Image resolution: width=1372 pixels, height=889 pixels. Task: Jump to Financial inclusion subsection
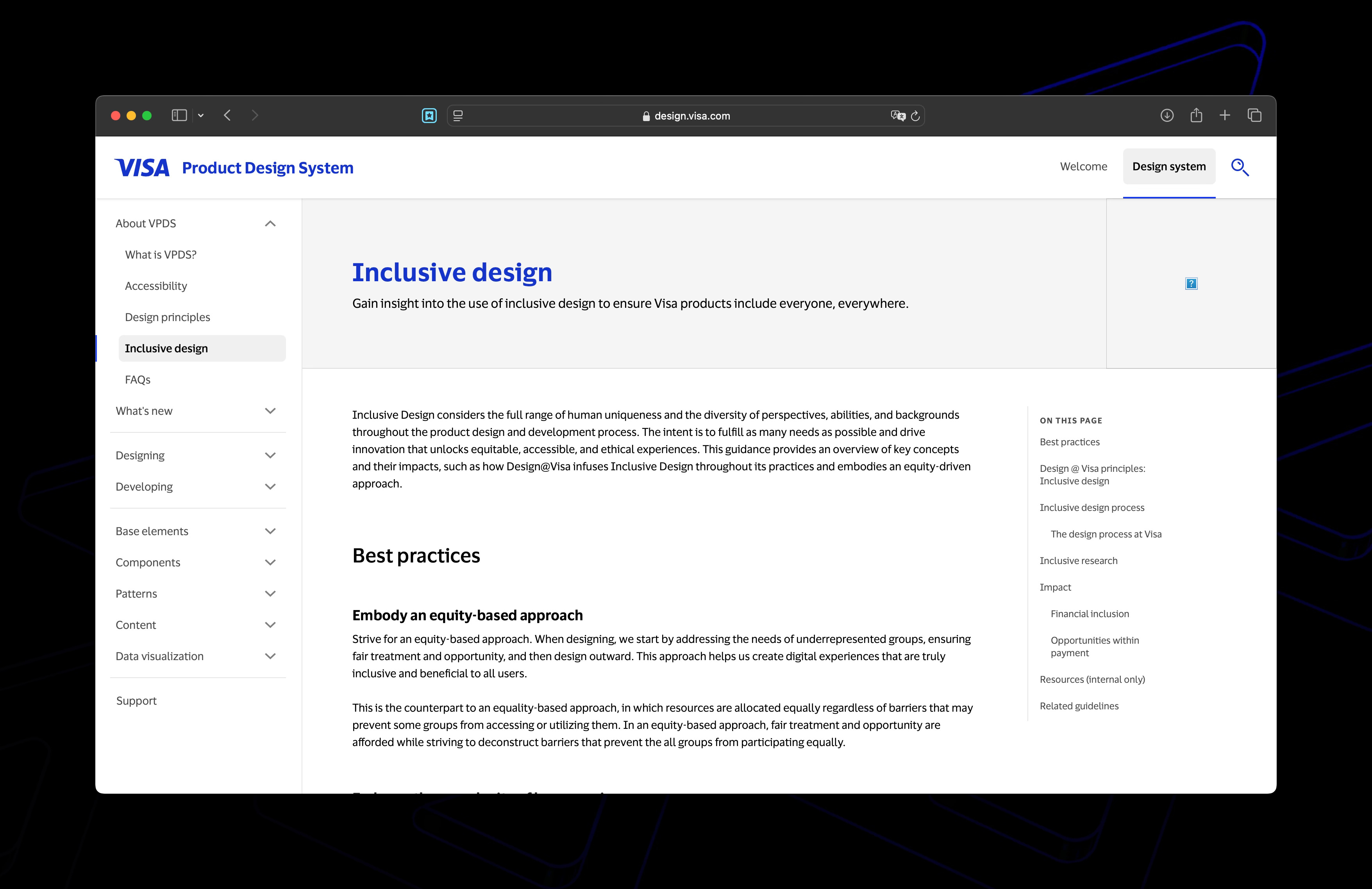pyautogui.click(x=1090, y=614)
